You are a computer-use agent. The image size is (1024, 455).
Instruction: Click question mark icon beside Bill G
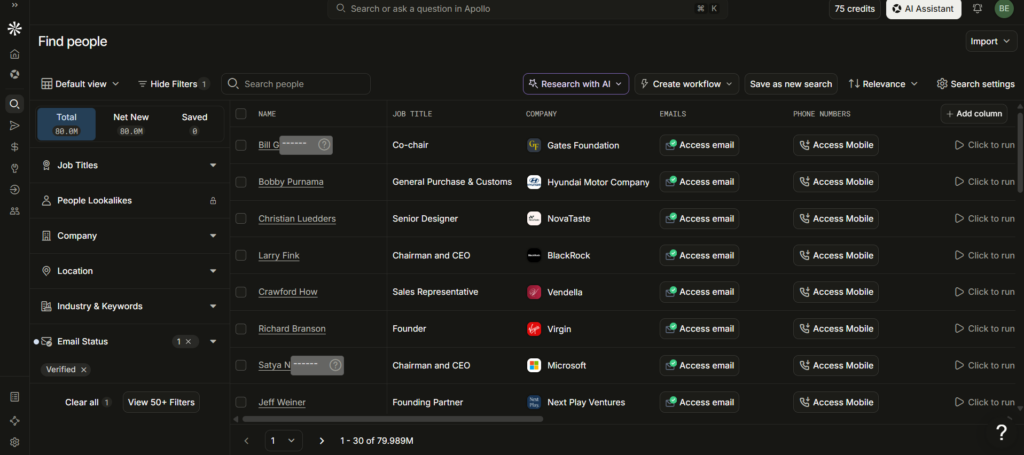[x=324, y=145]
